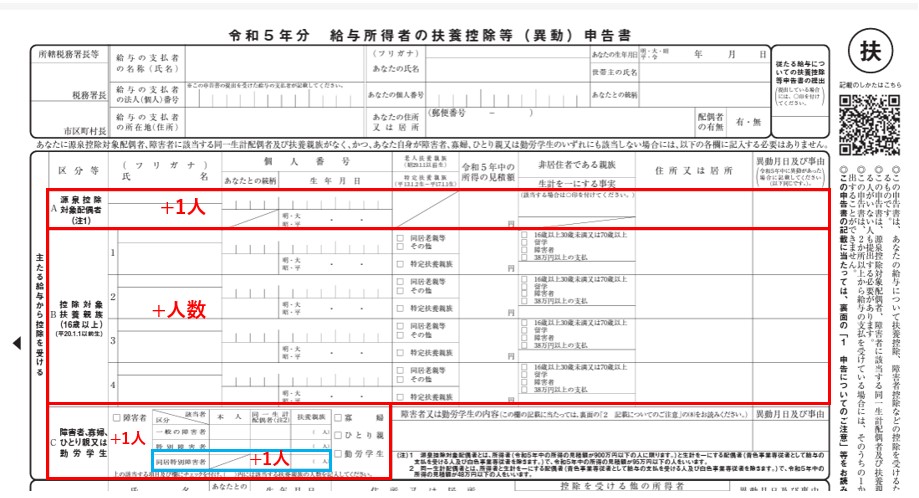Click the 令和5年中の所得の見積額 column header

click(x=488, y=172)
